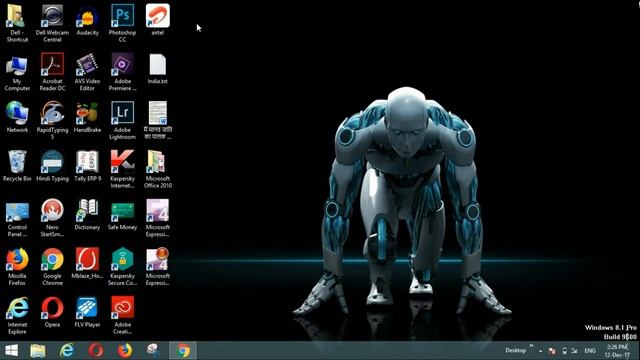The width and height of the screenshot is (640, 360).
Task: Open the Windows Start button
Action: tap(11, 351)
